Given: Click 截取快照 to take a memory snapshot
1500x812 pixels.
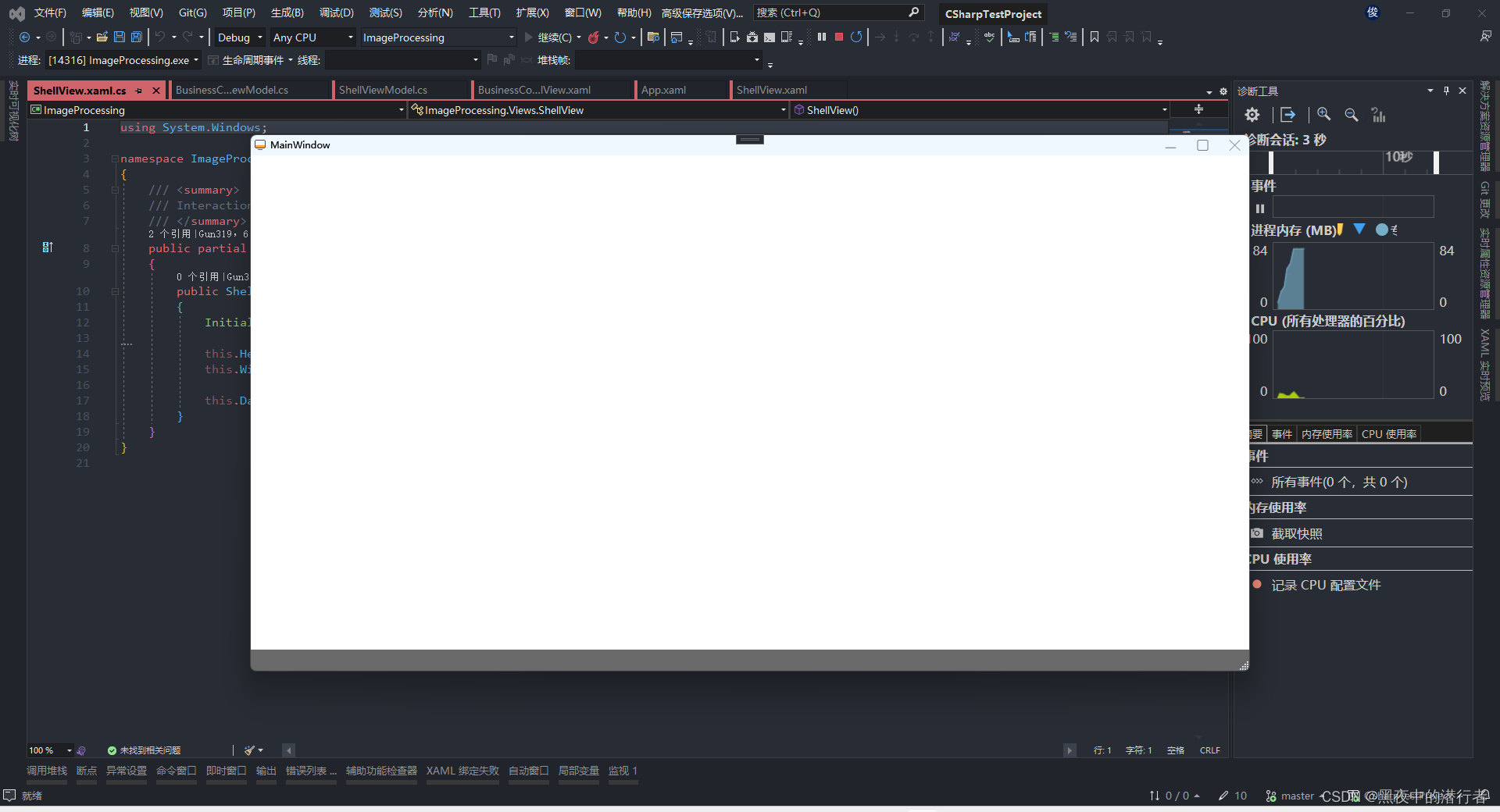Looking at the screenshot, I should pyautogui.click(x=1296, y=533).
